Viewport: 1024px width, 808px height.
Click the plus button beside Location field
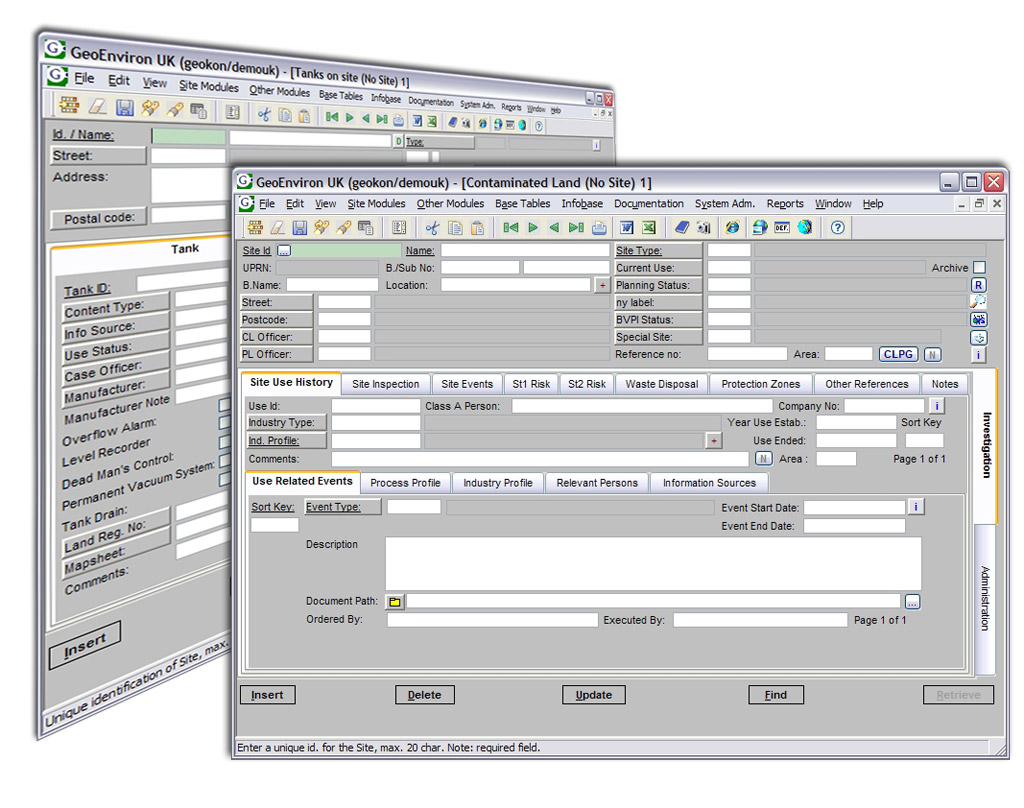[602, 285]
